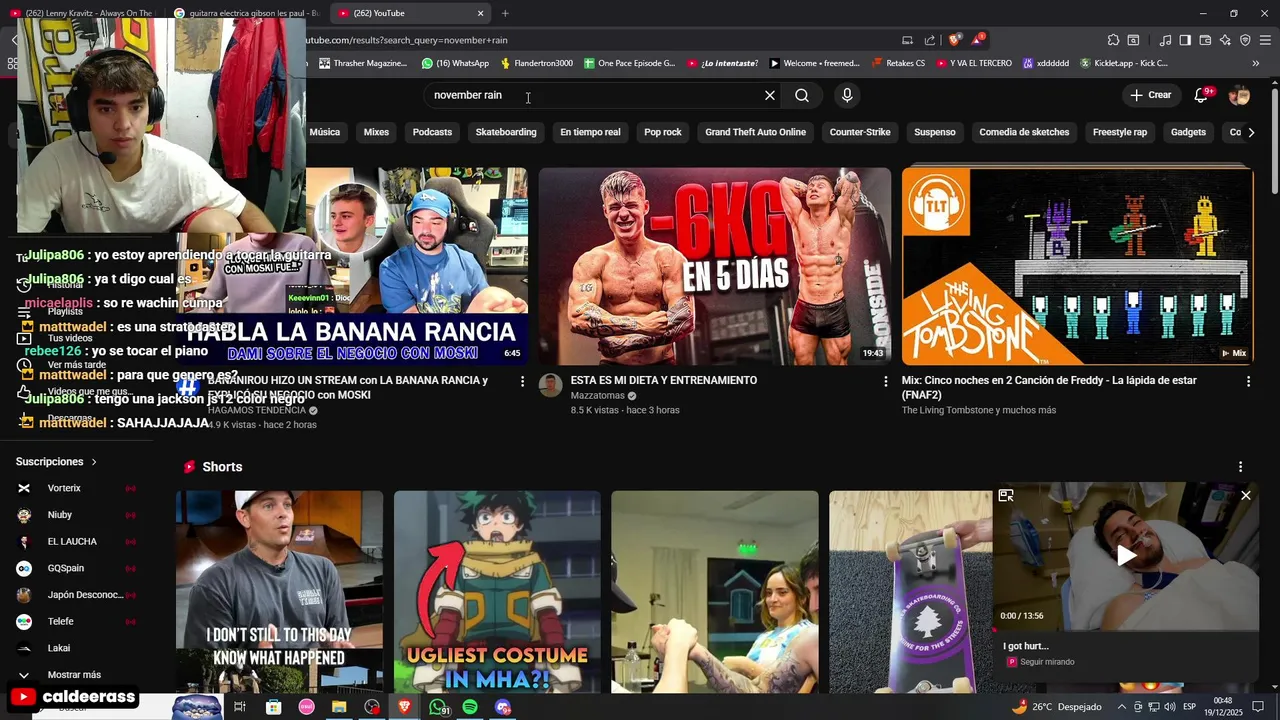Open the volume speaker tray icon

coord(1169,707)
